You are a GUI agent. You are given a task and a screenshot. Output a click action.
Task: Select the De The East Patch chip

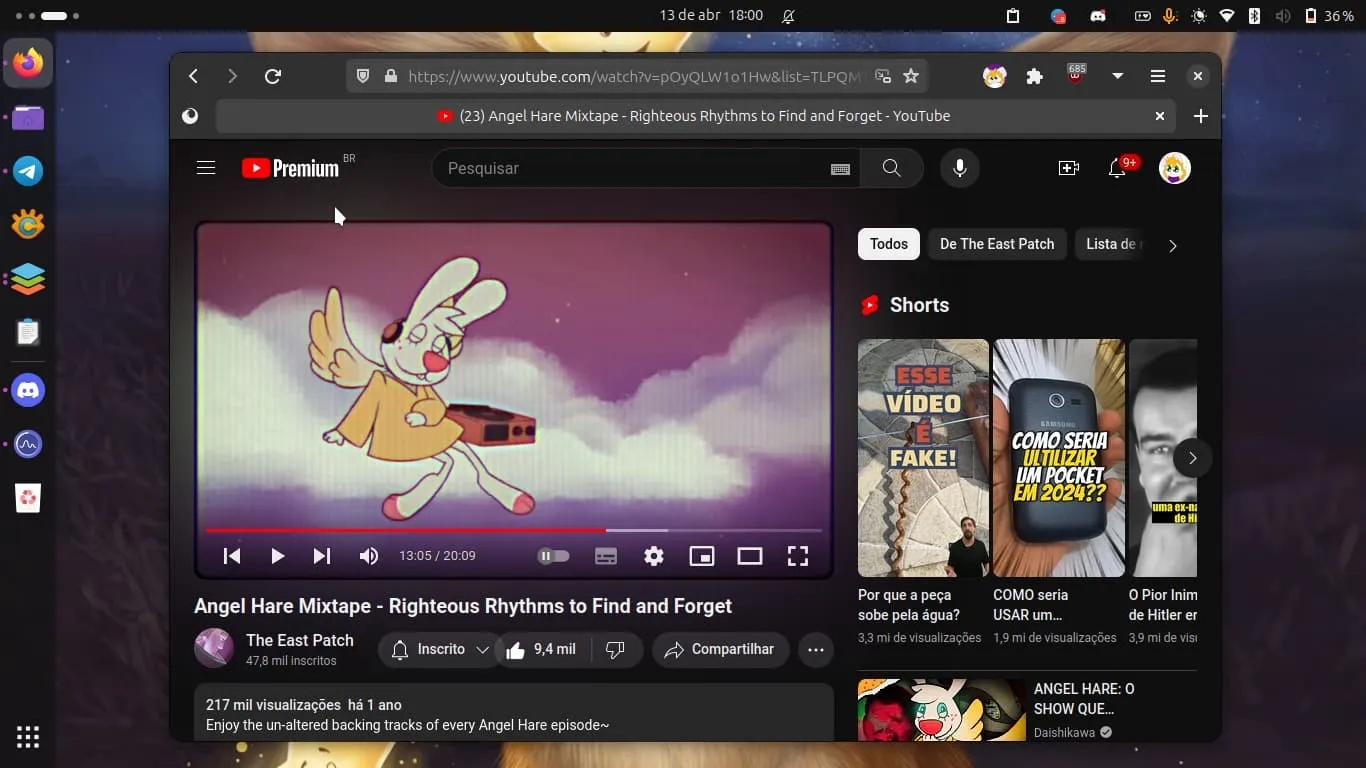tap(997, 244)
